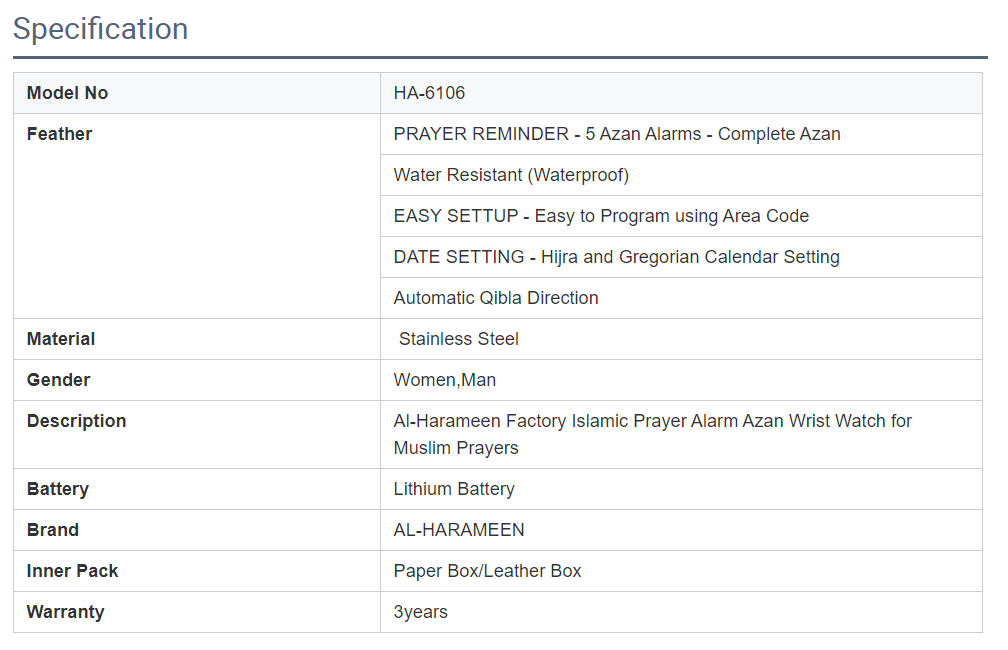Viewport: 1008px width, 650px height.
Task: Click the Feather row label
Action: click(x=59, y=134)
